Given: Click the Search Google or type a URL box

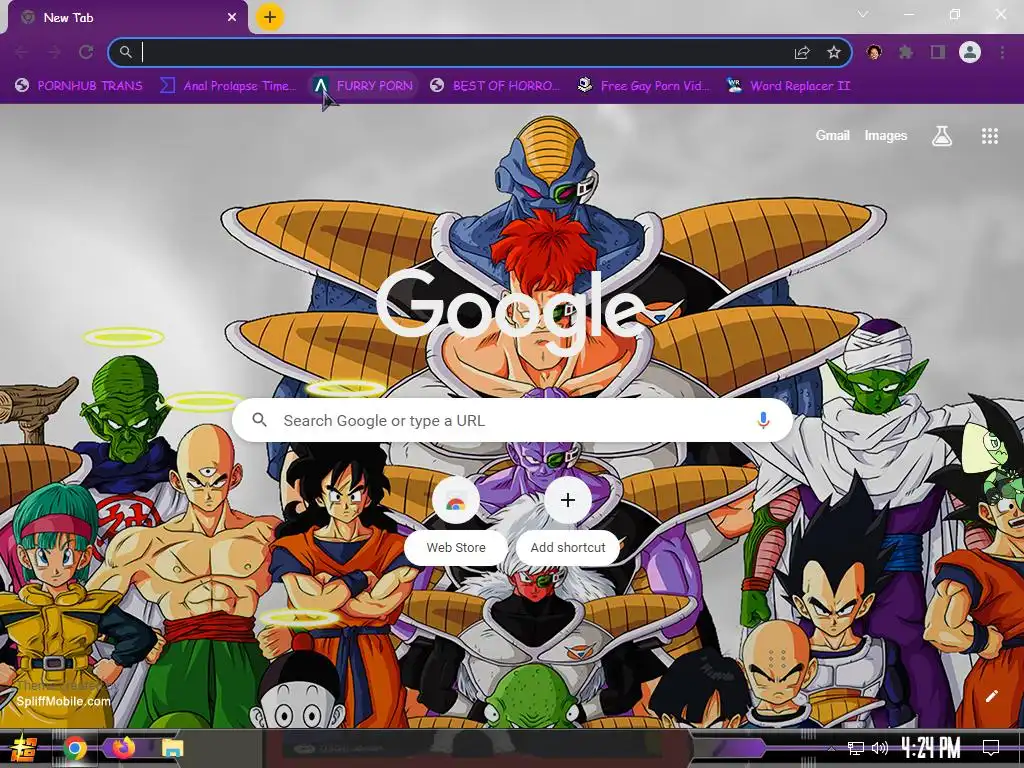Looking at the screenshot, I should [x=513, y=420].
